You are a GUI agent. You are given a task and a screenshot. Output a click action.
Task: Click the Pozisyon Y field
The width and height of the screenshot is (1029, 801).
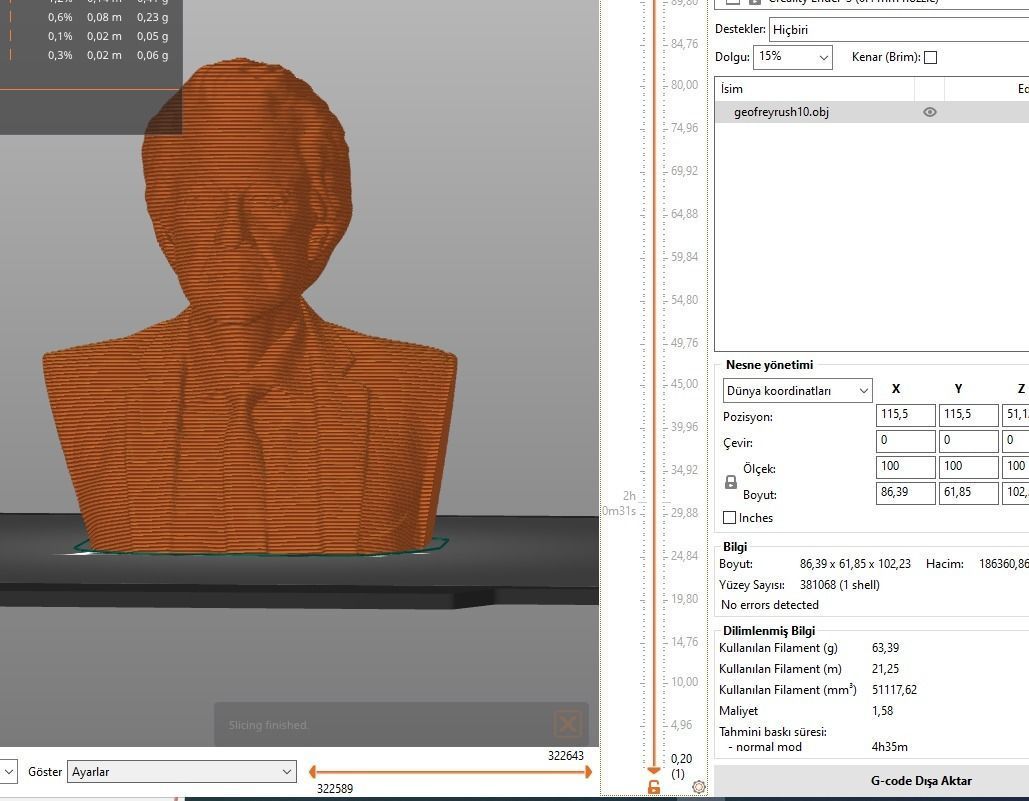(x=968, y=415)
